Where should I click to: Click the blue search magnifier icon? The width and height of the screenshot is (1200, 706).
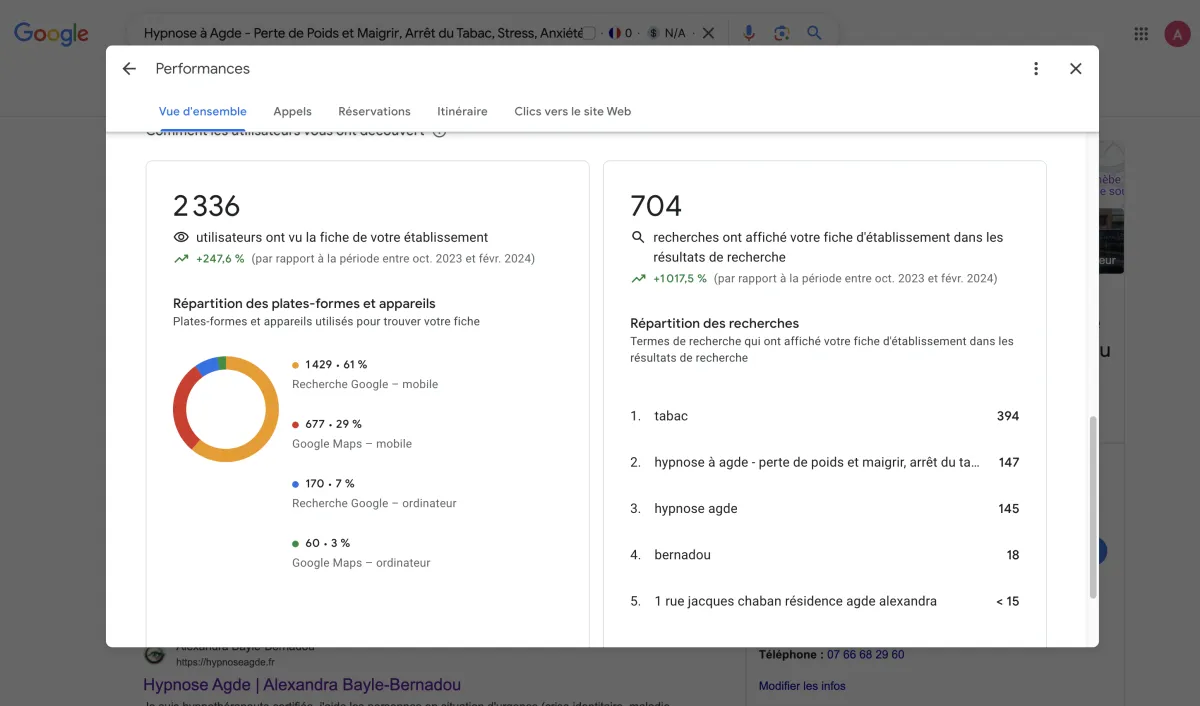coord(815,33)
